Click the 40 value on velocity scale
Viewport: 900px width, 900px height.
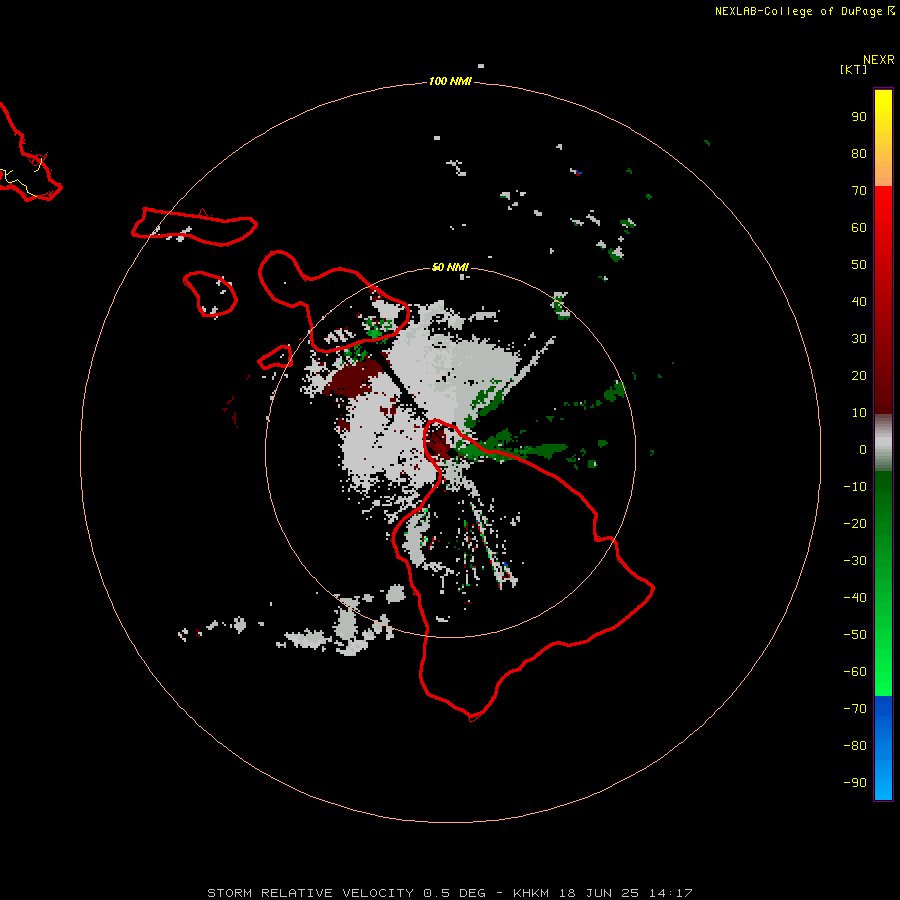(859, 302)
